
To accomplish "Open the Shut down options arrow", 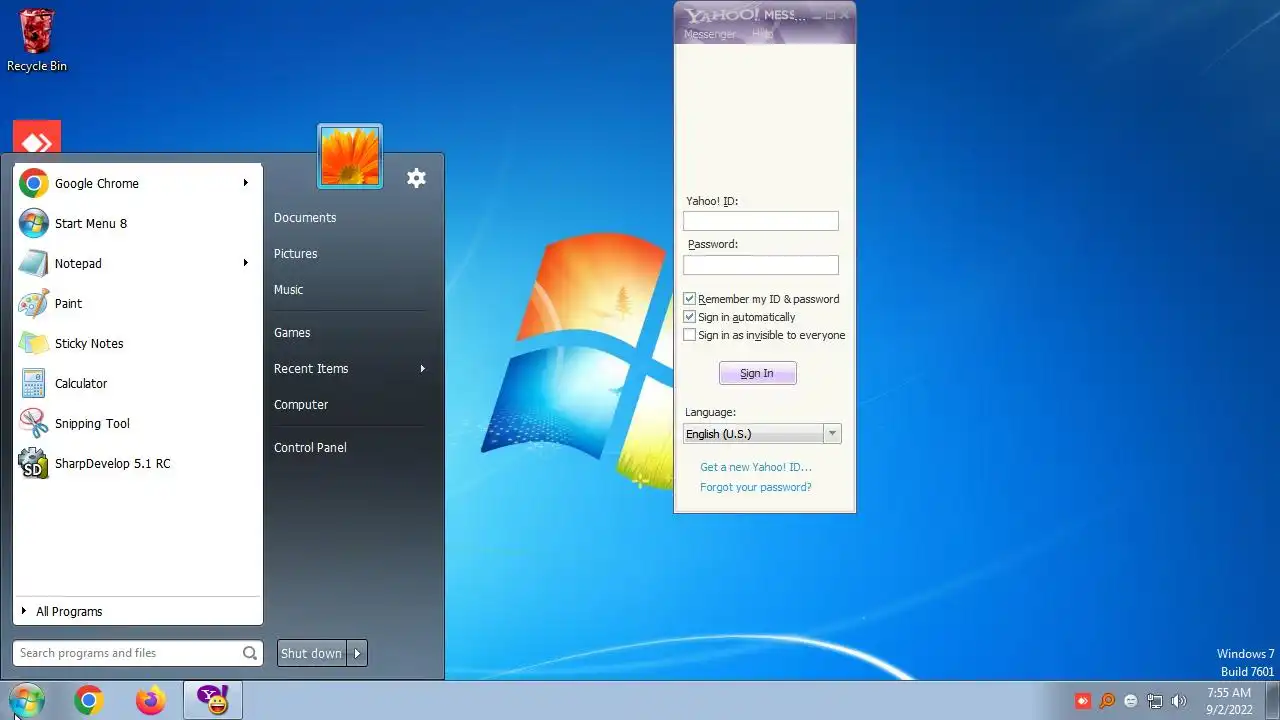I will 357,654.
